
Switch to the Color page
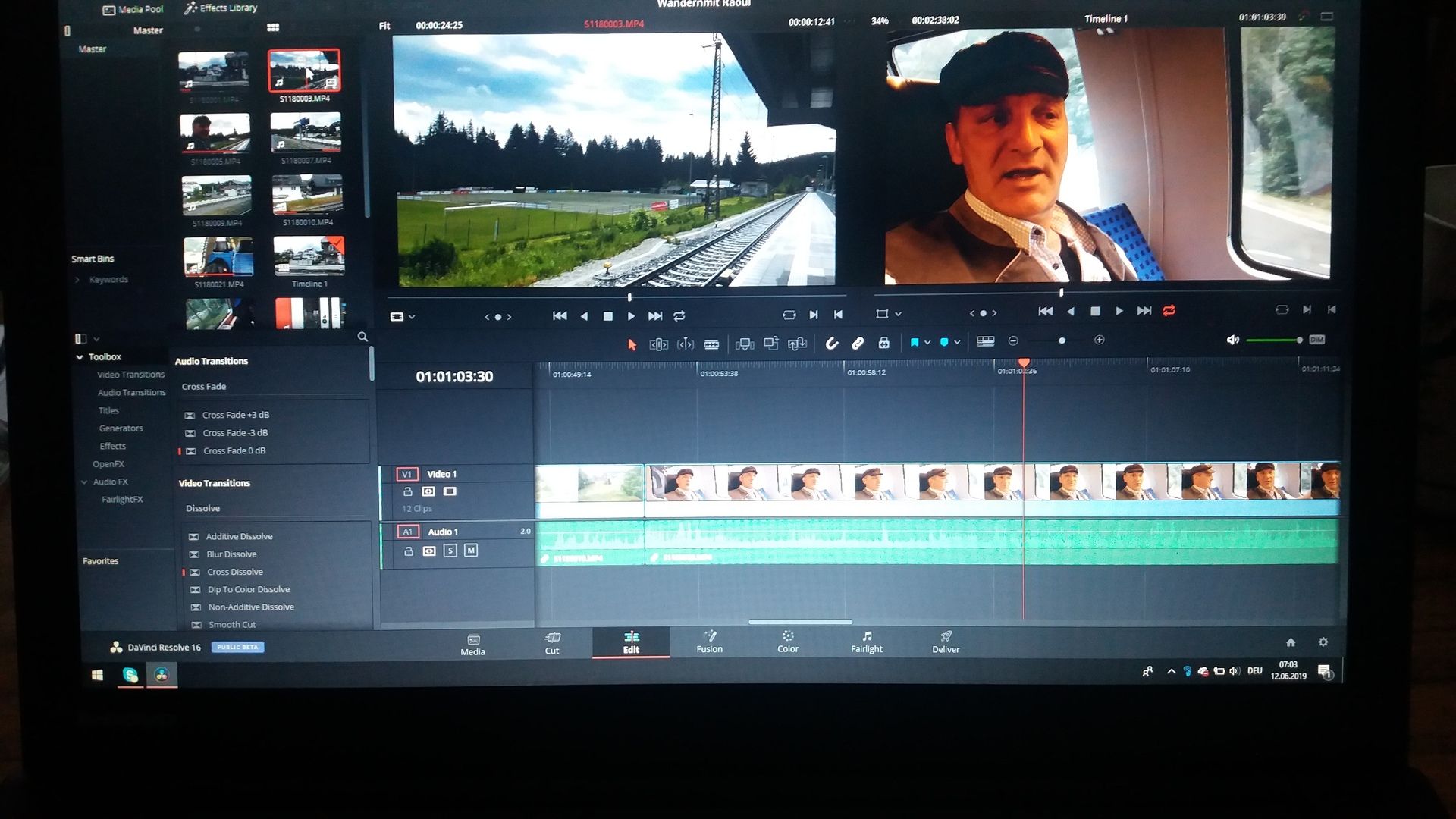pyautogui.click(x=788, y=642)
